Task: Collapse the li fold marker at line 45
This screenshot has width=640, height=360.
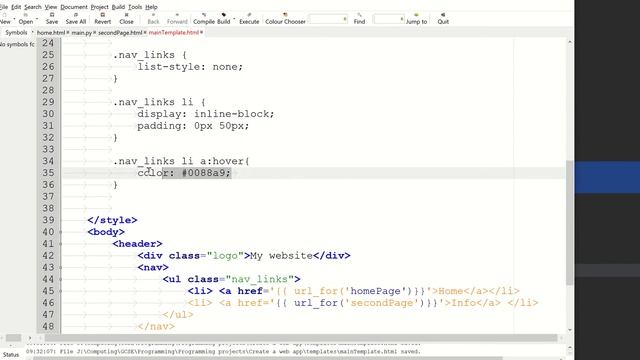Action: point(61,291)
